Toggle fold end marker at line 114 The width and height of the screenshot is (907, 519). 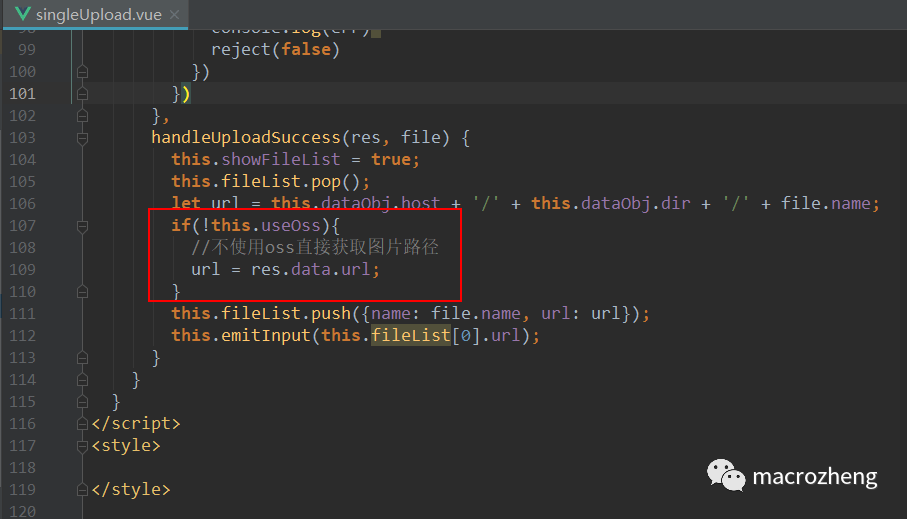82,380
